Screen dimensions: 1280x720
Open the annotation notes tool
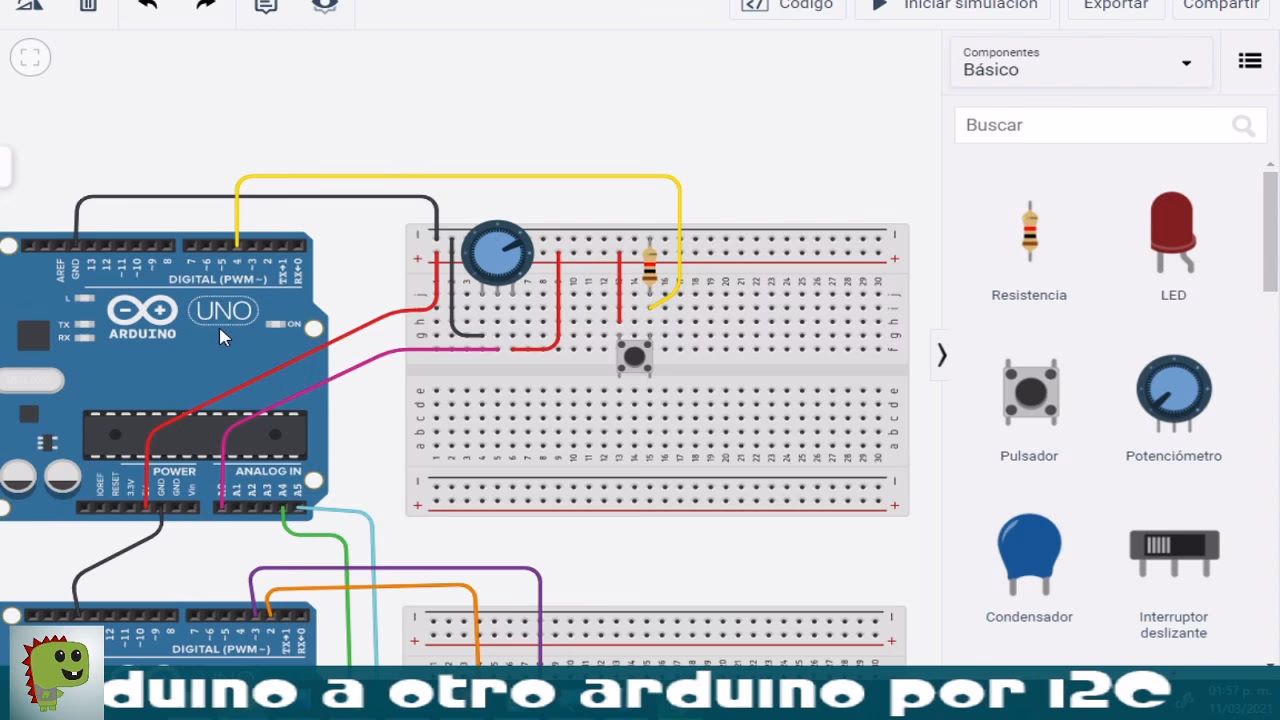pyautogui.click(x=265, y=6)
